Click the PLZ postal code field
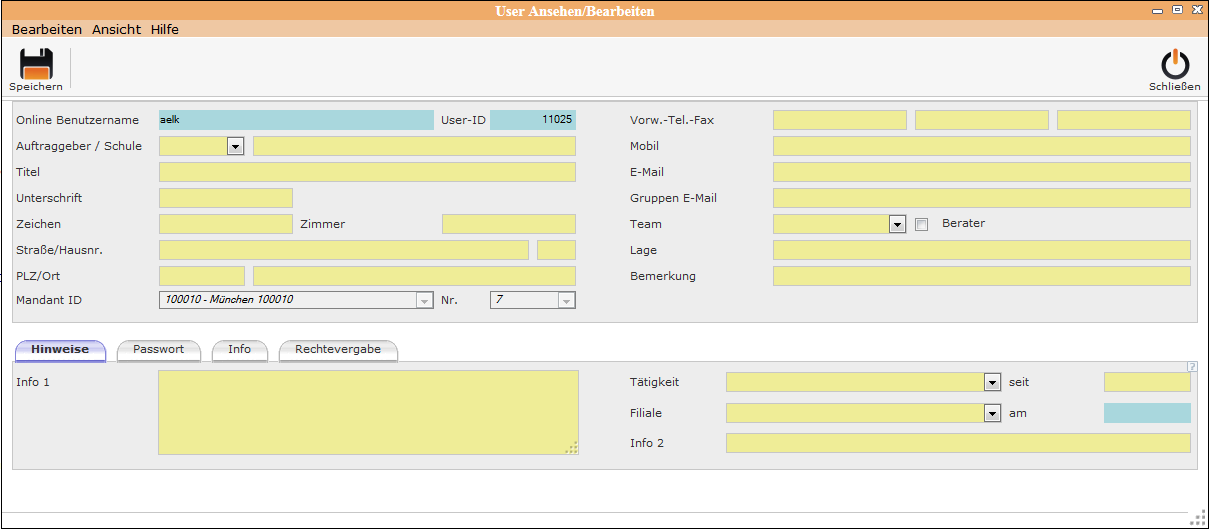Image resolution: width=1209 pixels, height=529 pixels. (x=202, y=276)
